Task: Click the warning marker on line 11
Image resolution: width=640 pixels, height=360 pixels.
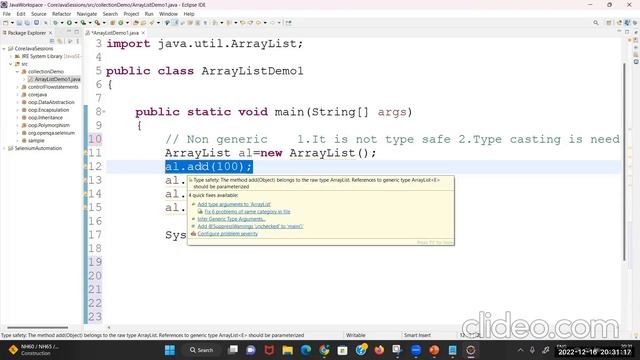Action: coord(86,153)
